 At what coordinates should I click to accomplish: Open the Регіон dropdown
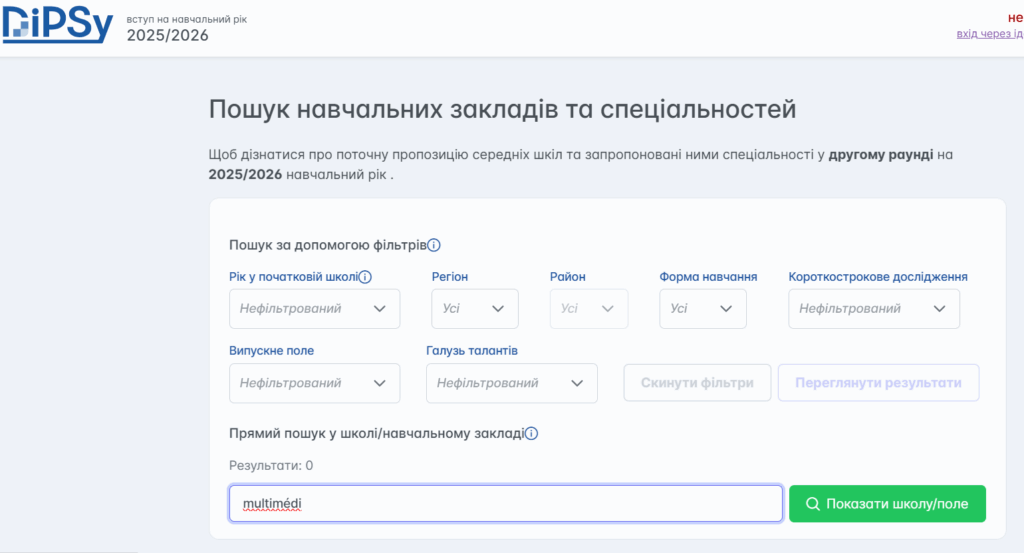click(475, 309)
